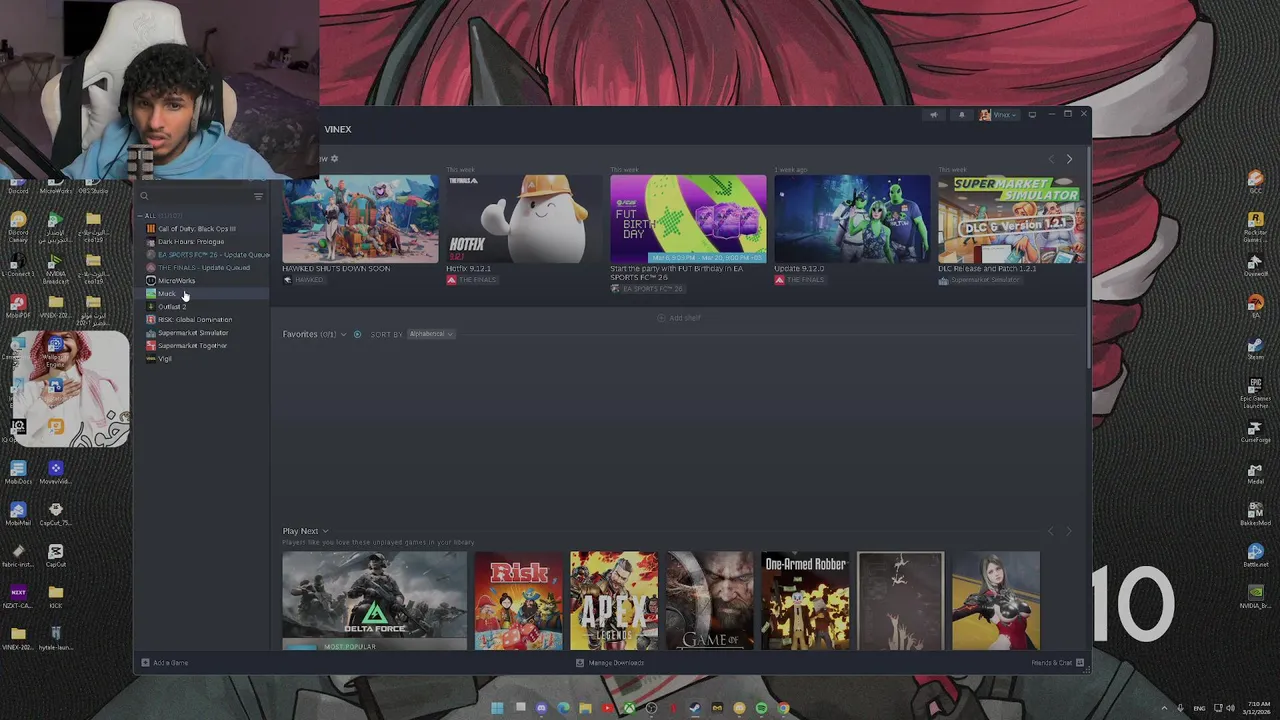Open KICK folder on desktop
The image size is (1280, 720).
pos(55,597)
